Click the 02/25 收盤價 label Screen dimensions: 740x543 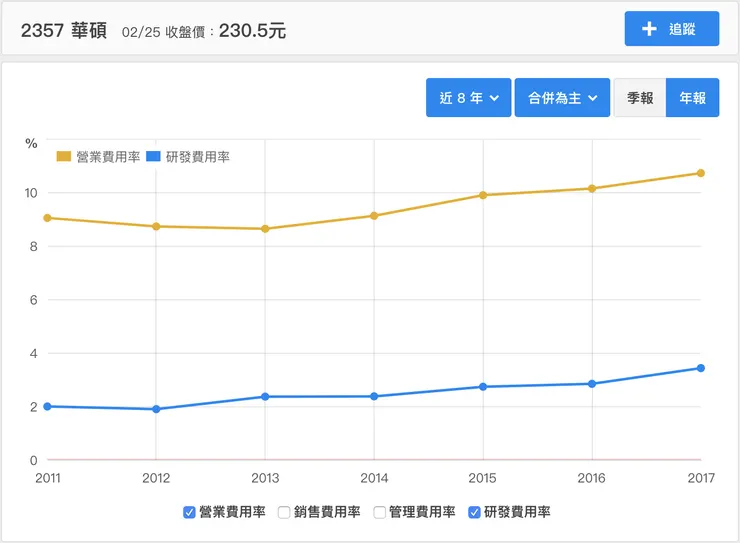pos(168,32)
